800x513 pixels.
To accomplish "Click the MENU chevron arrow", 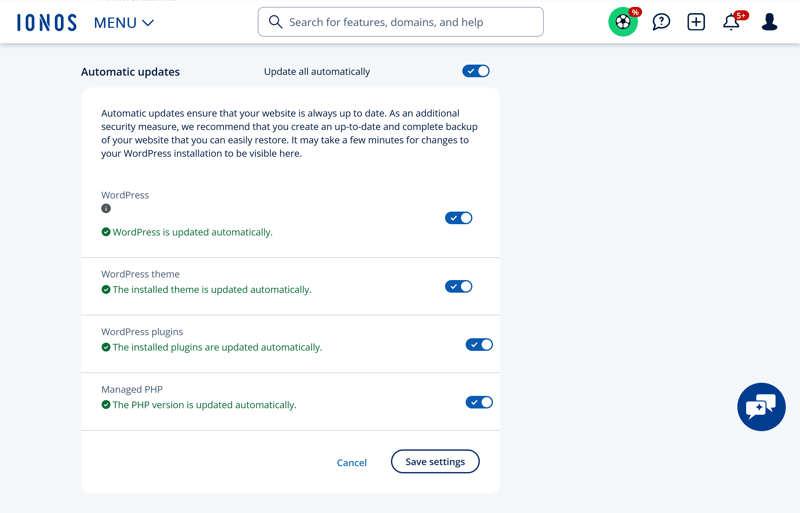I will pyautogui.click(x=148, y=23).
